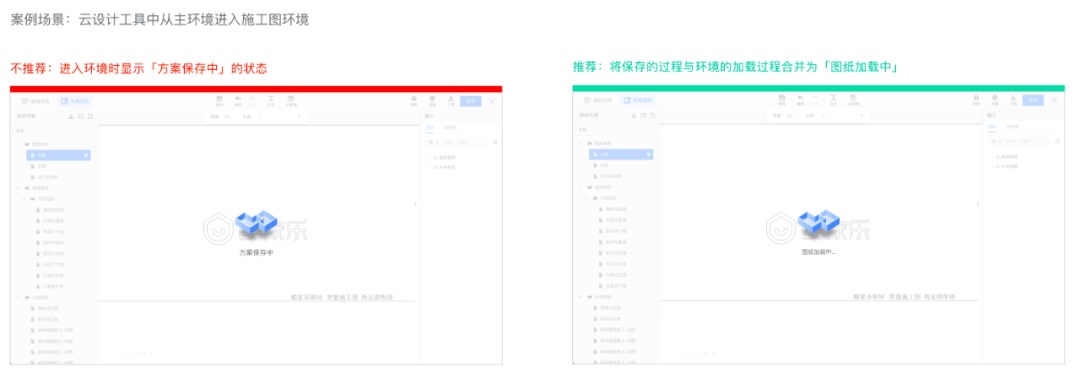The height and width of the screenshot is (384, 1080).
Task: Open second insert-panel tab in recommended example
Action: [1012, 127]
